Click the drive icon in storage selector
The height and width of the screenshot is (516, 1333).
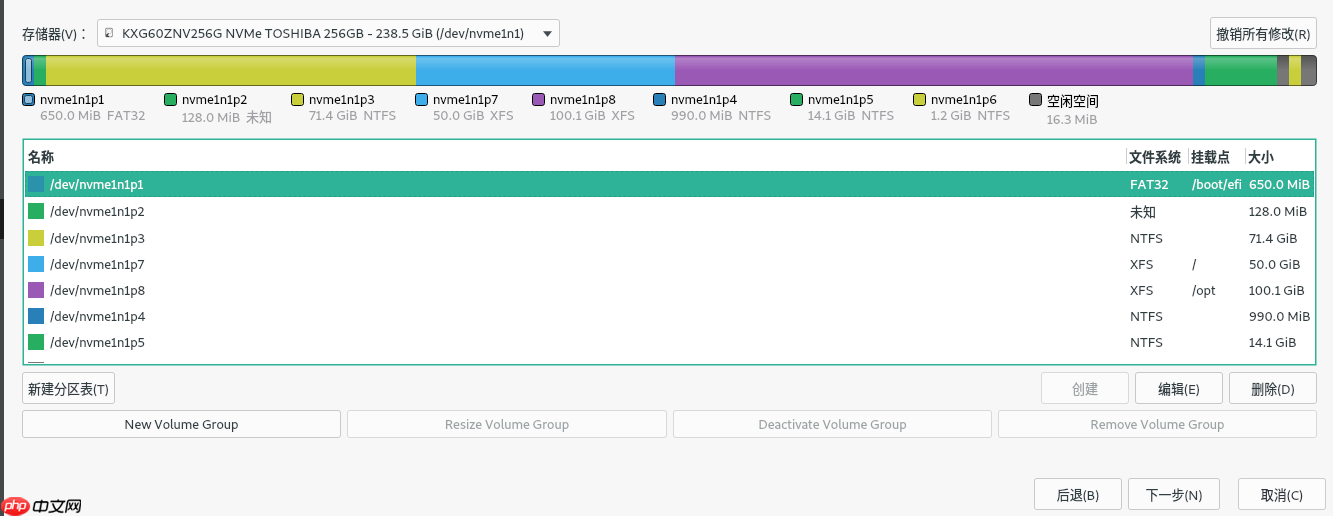click(110, 33)
